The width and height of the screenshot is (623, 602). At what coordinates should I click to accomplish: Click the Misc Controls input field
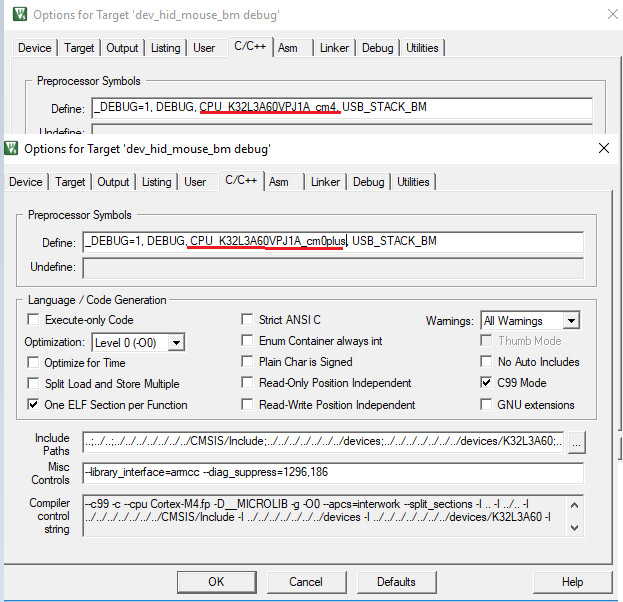coord(332,473)
